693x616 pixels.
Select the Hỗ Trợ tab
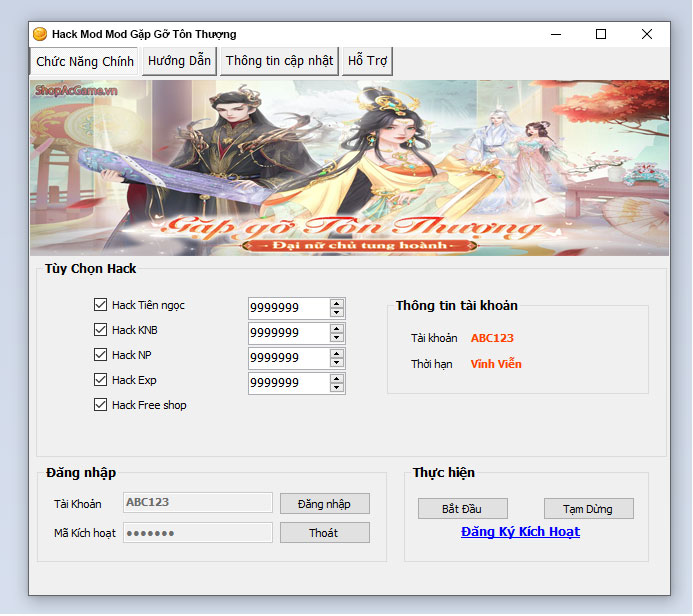(x=367, y=61)
